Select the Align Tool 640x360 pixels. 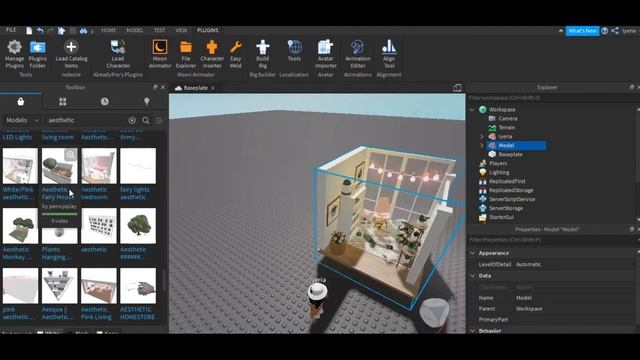389,54
